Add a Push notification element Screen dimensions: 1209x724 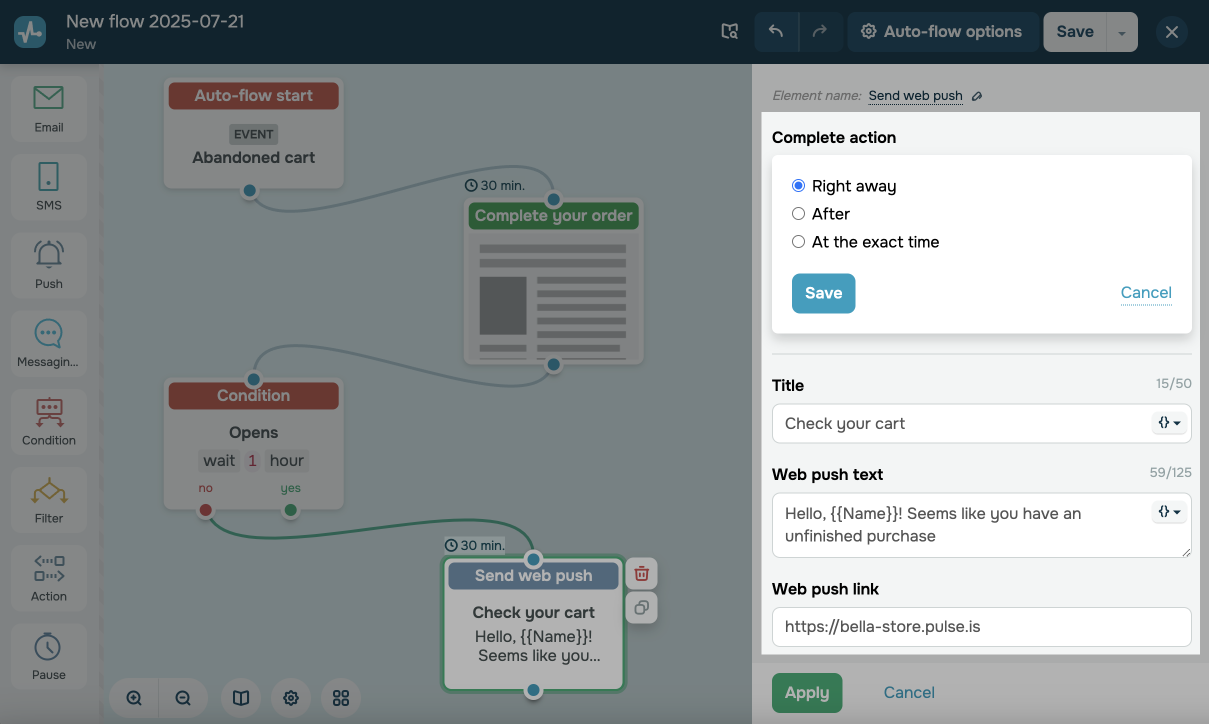click(x=48, y=264)
